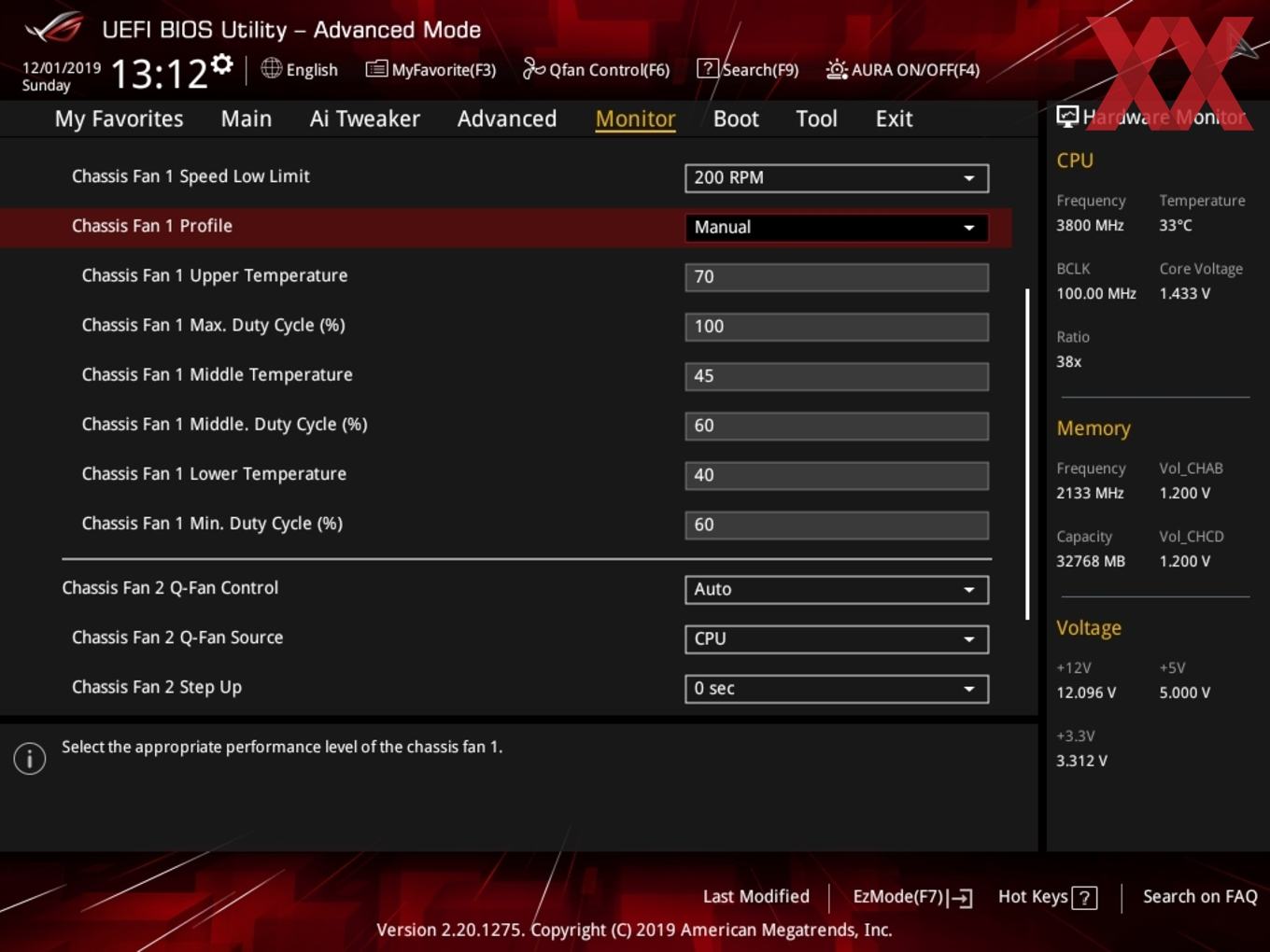
Task: Select the Monitor tab
Action: pos(635,119)
